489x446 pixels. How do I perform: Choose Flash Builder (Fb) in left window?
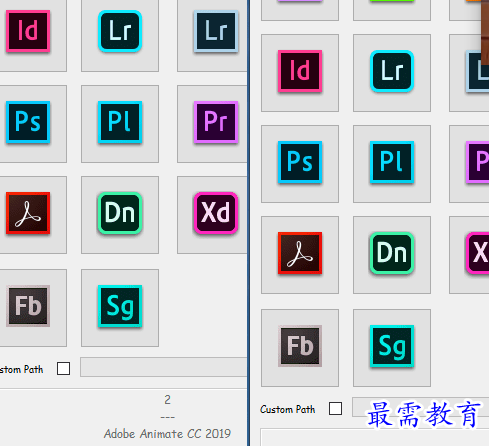[28, 306]
